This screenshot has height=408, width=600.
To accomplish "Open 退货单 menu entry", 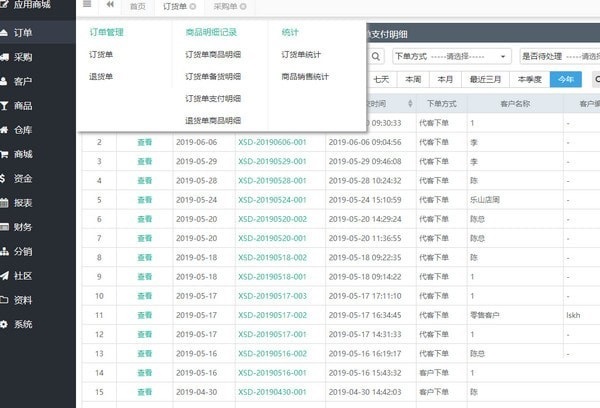I will 101,77.
